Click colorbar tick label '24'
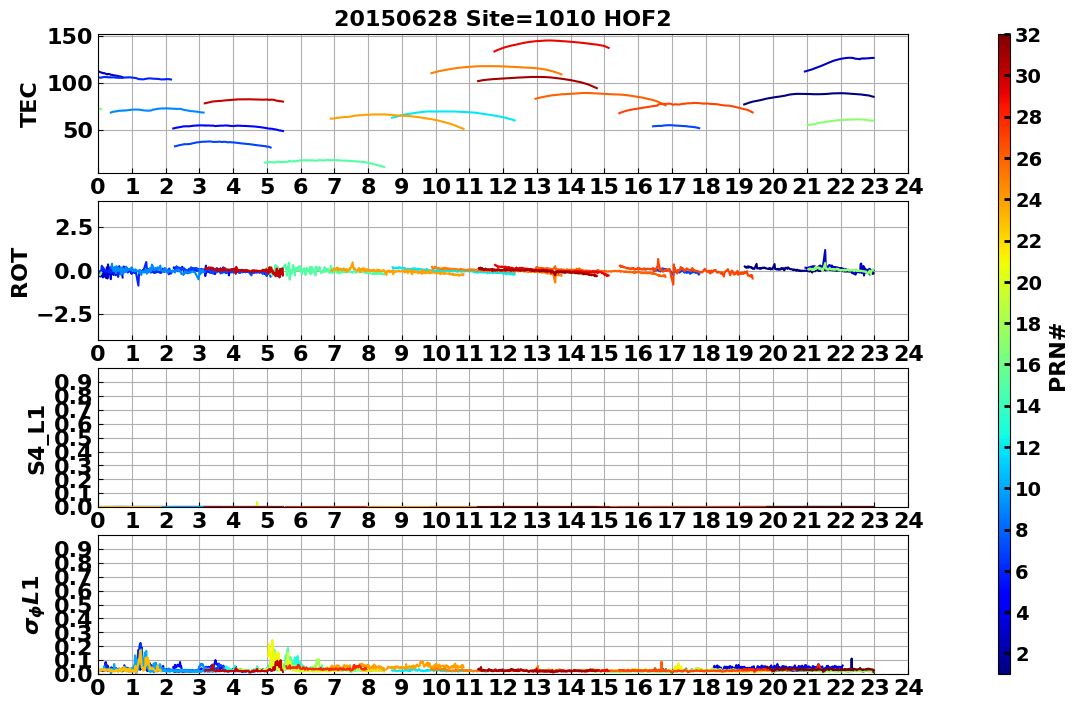The width and height of the screenshot is (1077, 709). click(1028, 200)
